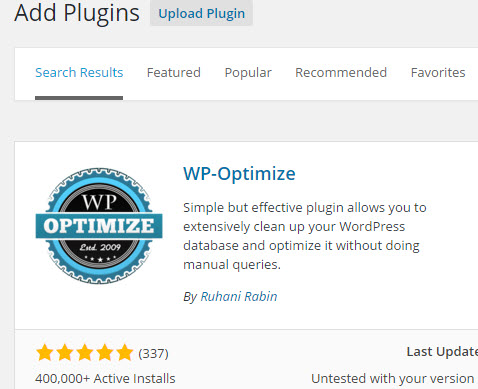Click the fourth rating star
The width and height of the screenshot is (478, 389).
pos(105,353)
